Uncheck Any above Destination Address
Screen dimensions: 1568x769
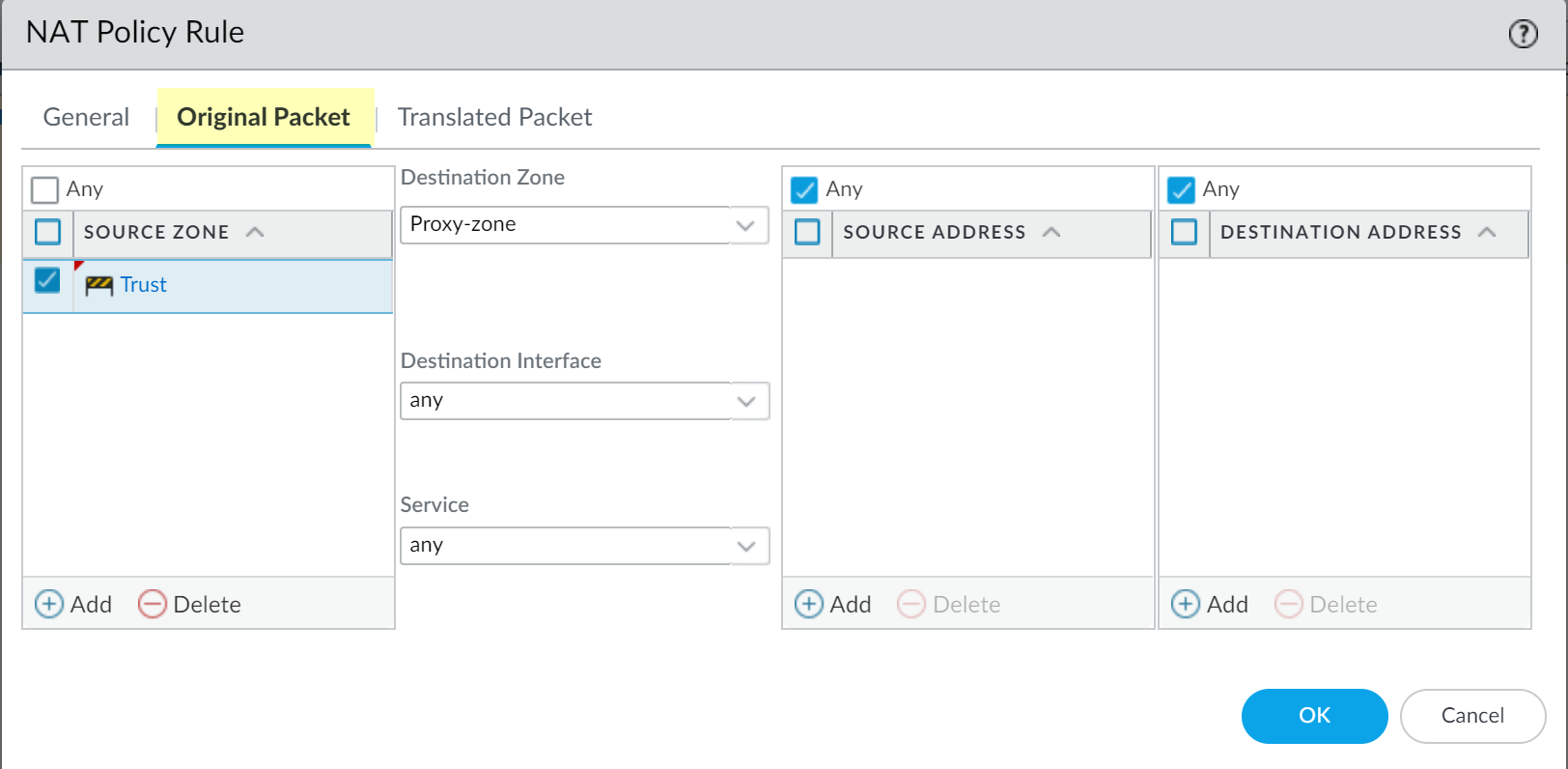click(1181, 189)
